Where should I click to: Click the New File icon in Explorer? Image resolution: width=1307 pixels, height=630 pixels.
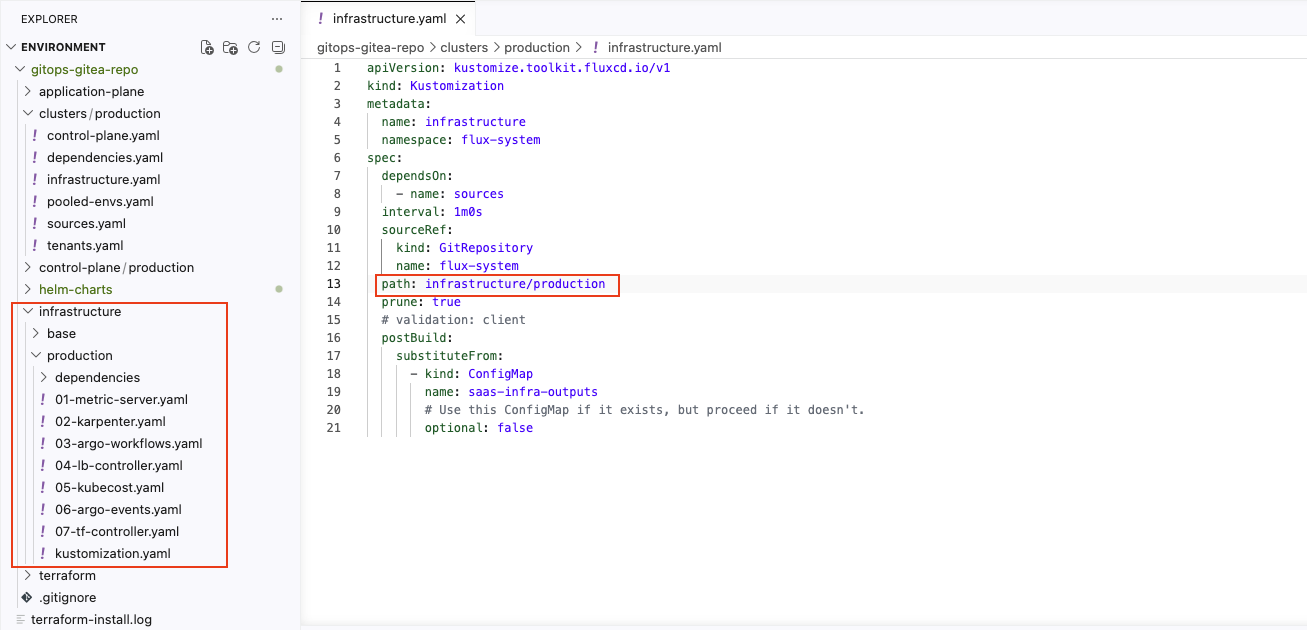[x=207, y=47]
